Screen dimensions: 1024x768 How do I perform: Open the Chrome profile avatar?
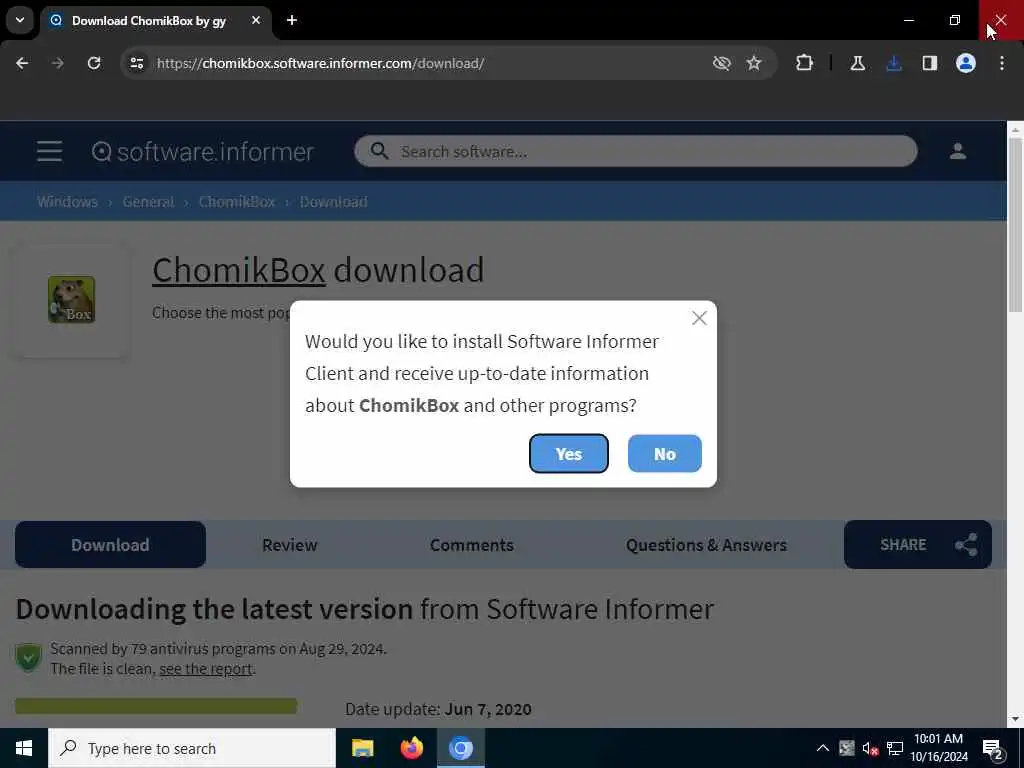click(x=966, y=63)
